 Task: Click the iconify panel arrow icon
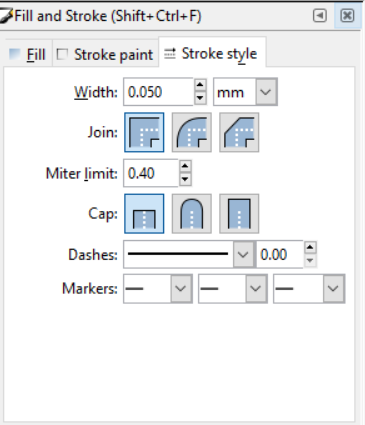pyautogui.click(x=320, y=15)
